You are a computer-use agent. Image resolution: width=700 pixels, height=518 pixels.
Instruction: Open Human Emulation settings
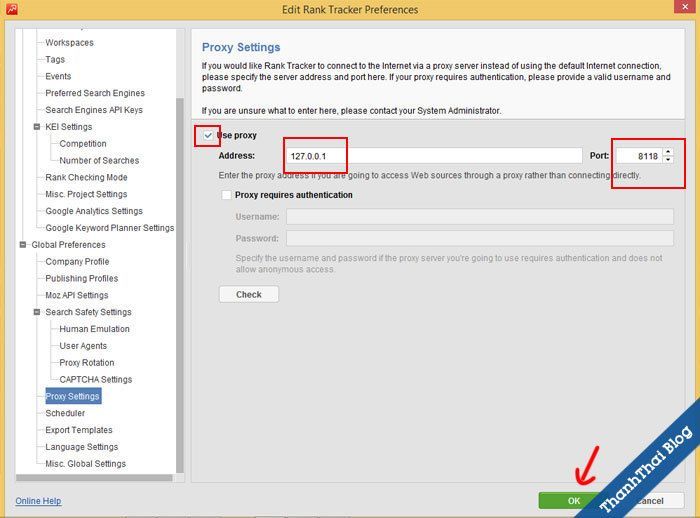pyautogui.click(x=95, y=329)
